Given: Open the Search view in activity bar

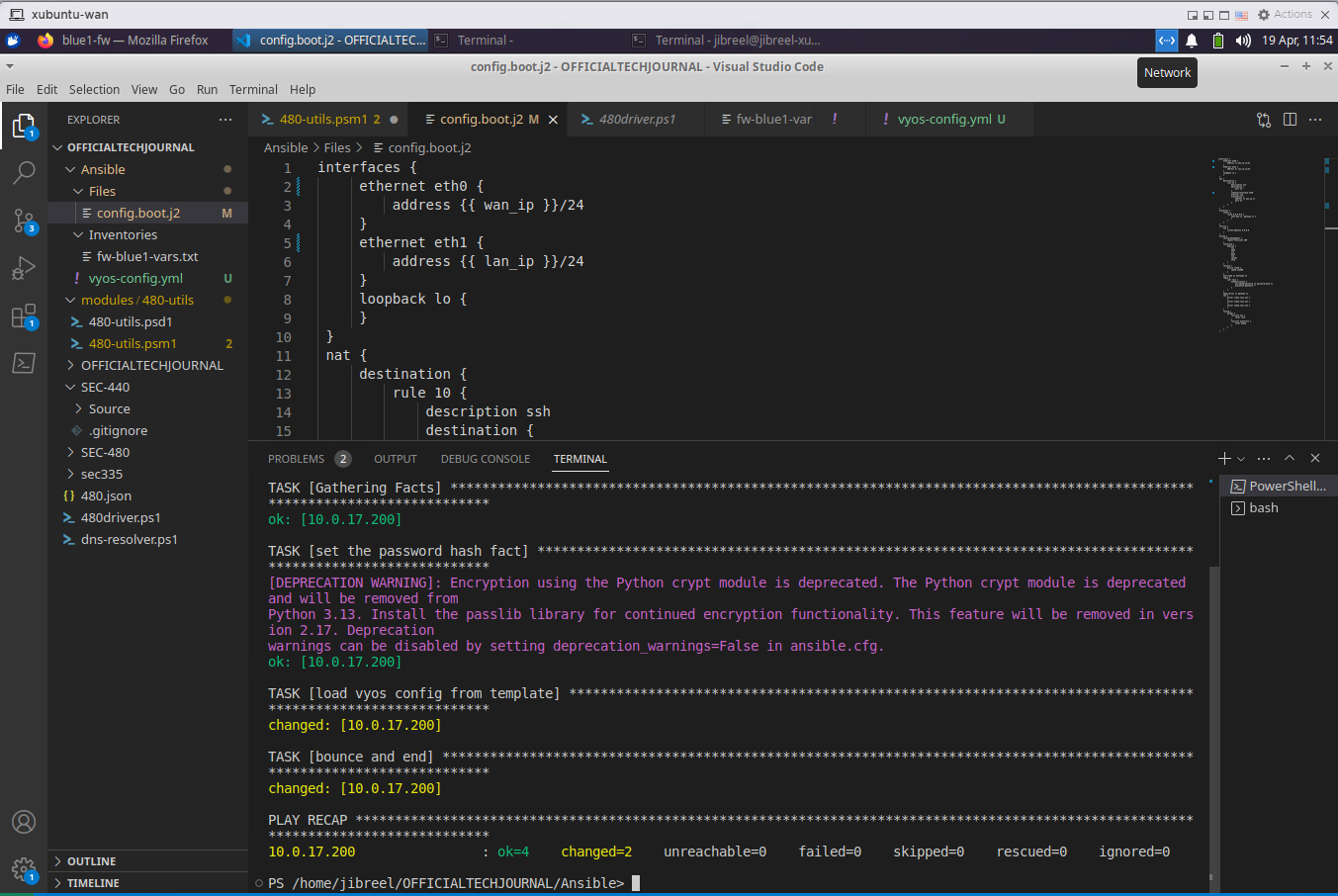Looking at the screenshot, I should point(24,172).
